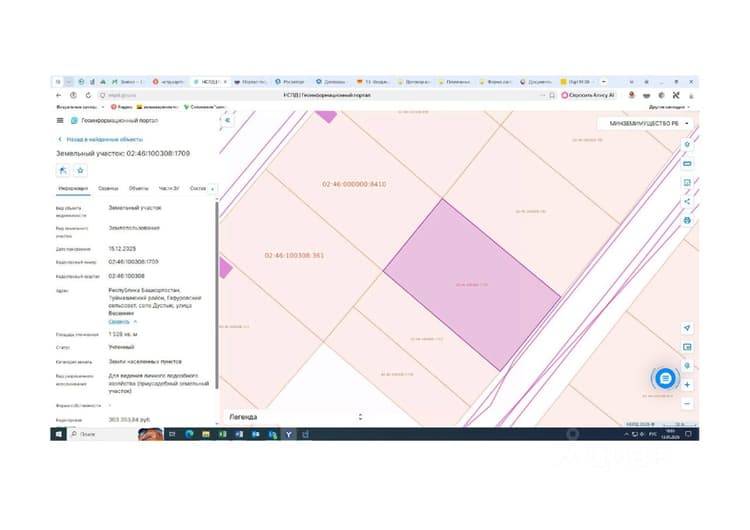Screen dimensions: 750x530
Task: Click parcel label 02:46:000000:8410
Action: pos(354,184)
